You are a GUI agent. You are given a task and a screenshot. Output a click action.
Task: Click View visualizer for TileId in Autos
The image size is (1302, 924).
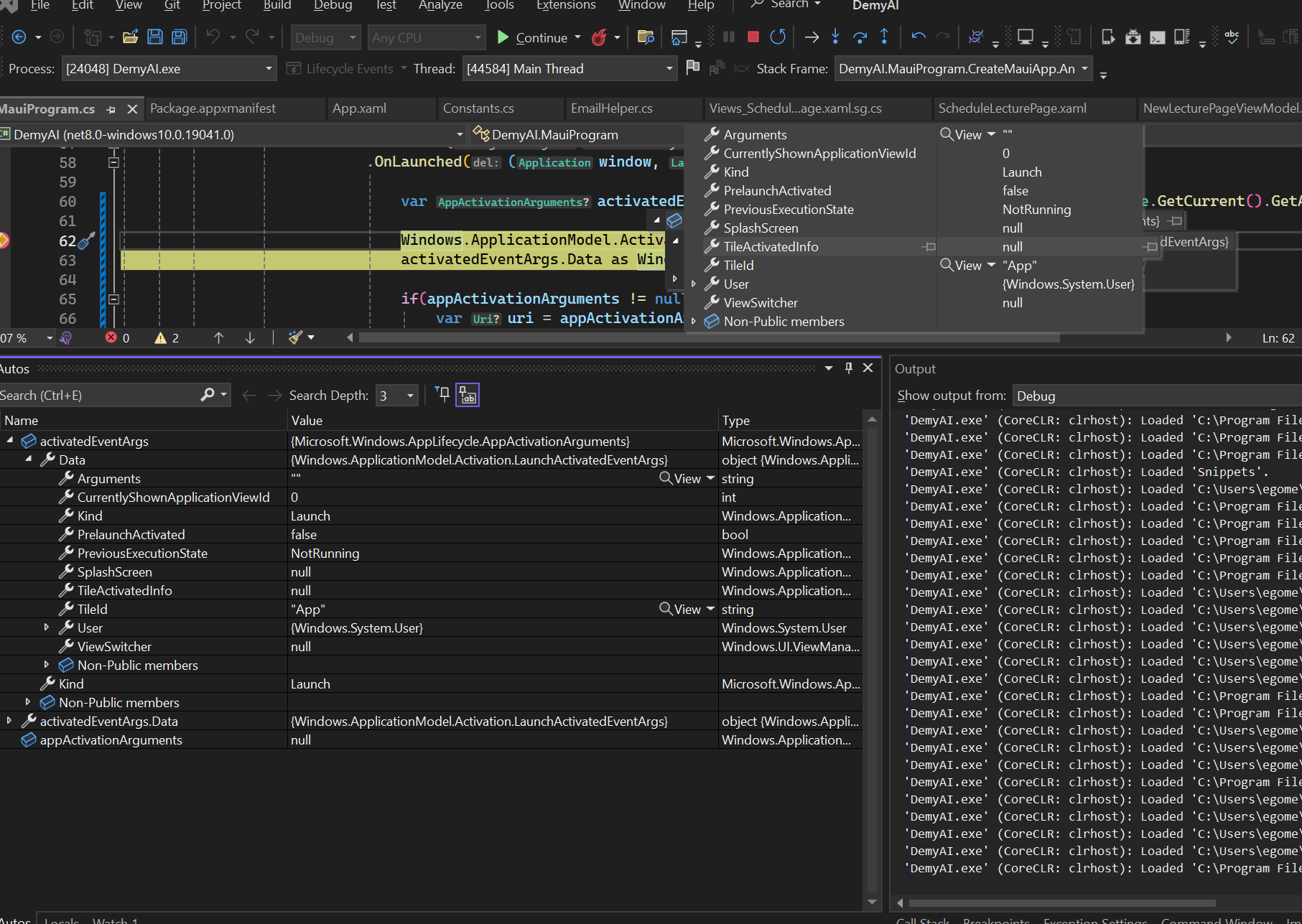point(680,609)
